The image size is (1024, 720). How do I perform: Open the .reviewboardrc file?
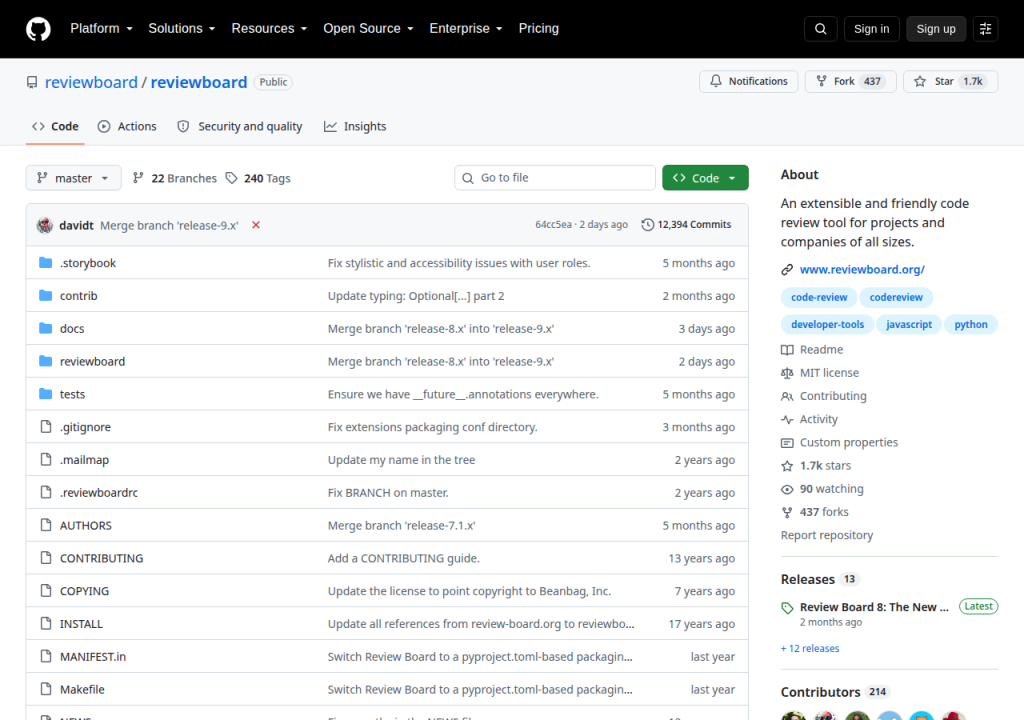[x=99, y=493]
